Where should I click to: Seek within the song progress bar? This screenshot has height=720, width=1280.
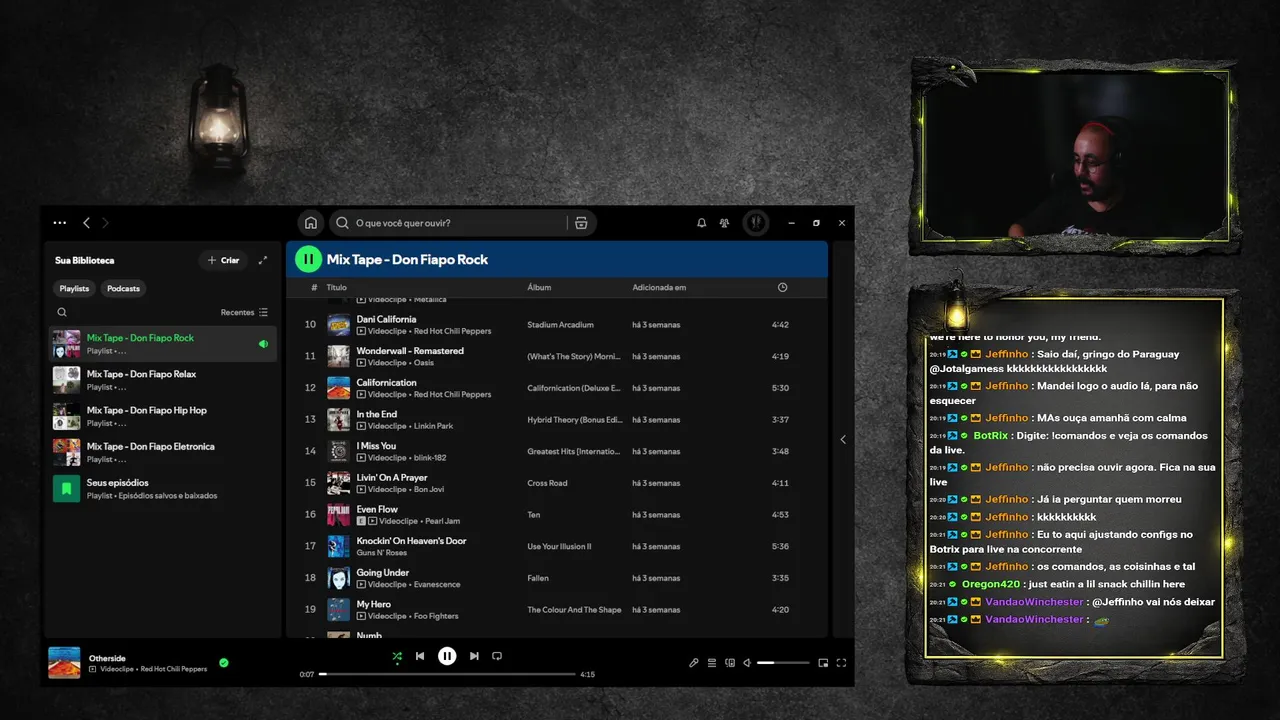[x=447, y=674]
